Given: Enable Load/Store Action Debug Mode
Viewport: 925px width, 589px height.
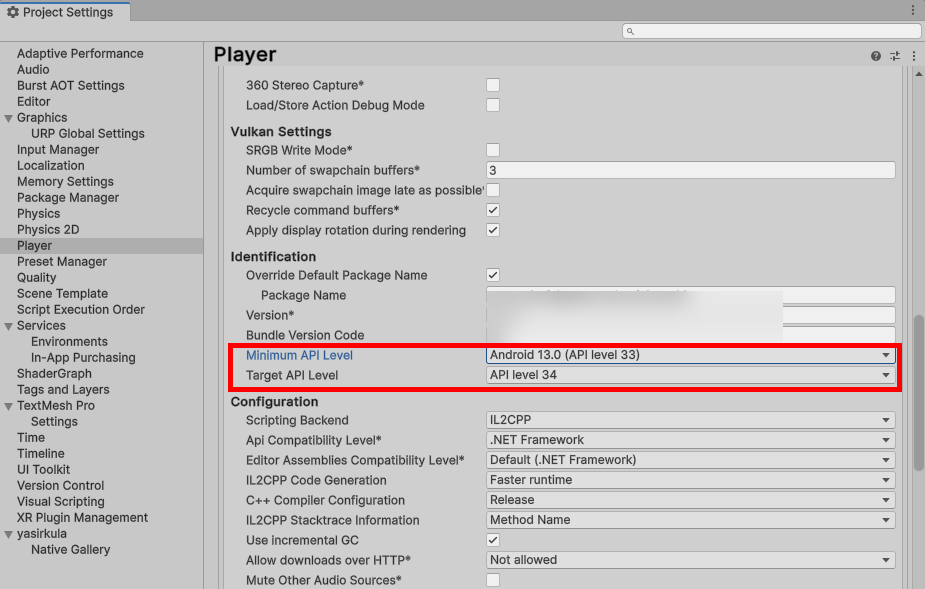Looking at the screenshot, I should 493,105.
